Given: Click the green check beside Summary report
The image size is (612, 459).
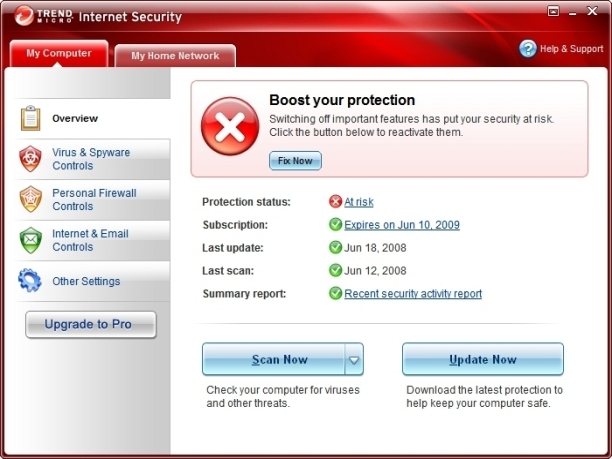Looking at the screenshot, I should [335, 293].
